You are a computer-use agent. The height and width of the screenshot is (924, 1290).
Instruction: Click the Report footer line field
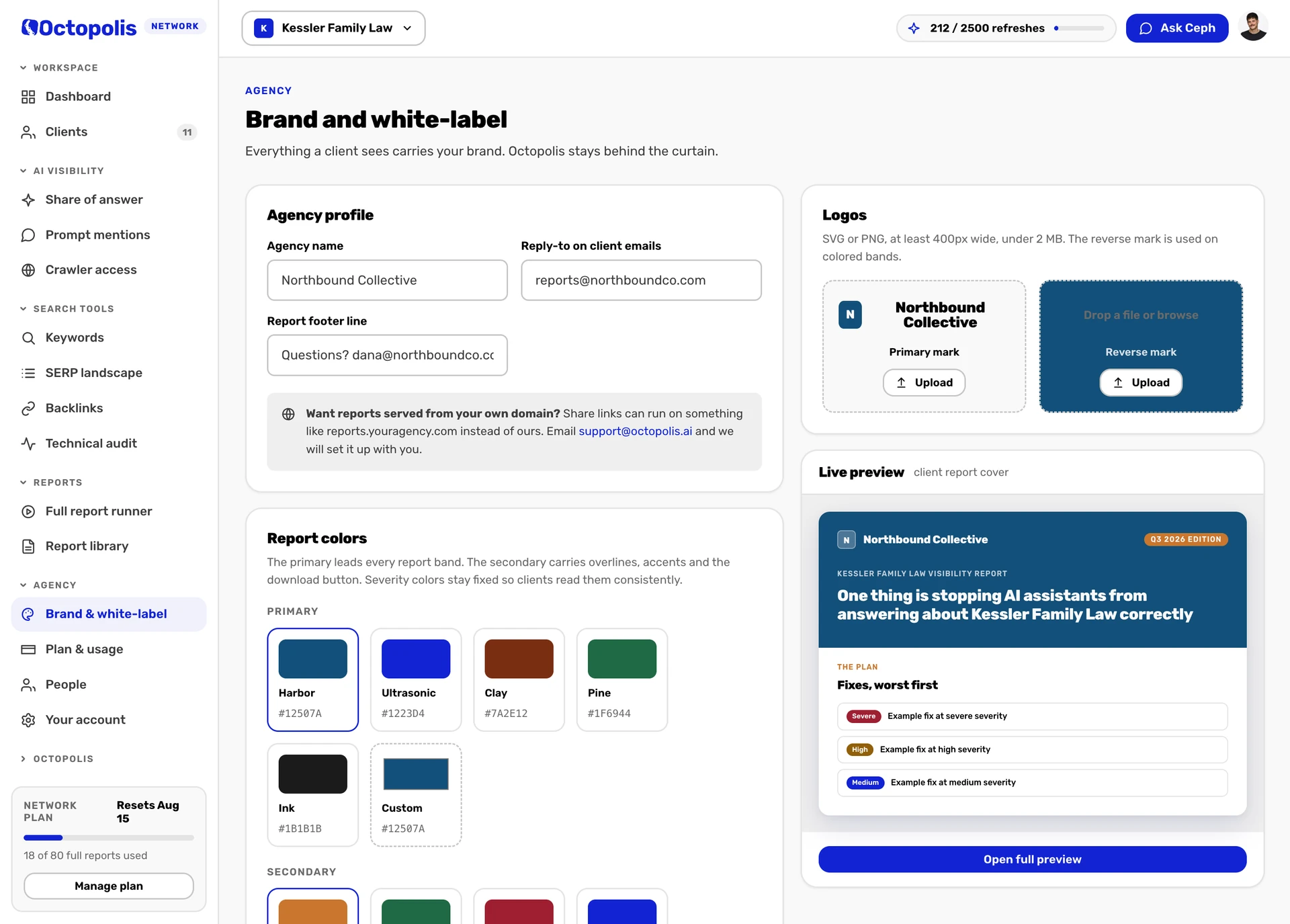387,355
